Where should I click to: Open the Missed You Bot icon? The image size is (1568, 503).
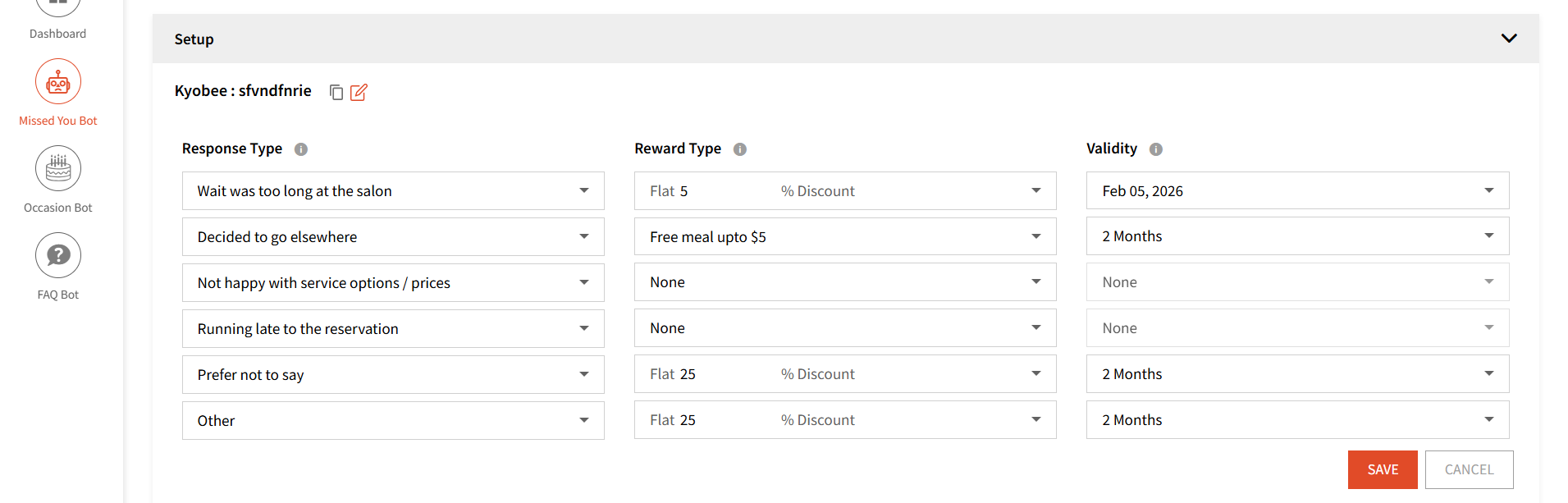pos(57,81)
